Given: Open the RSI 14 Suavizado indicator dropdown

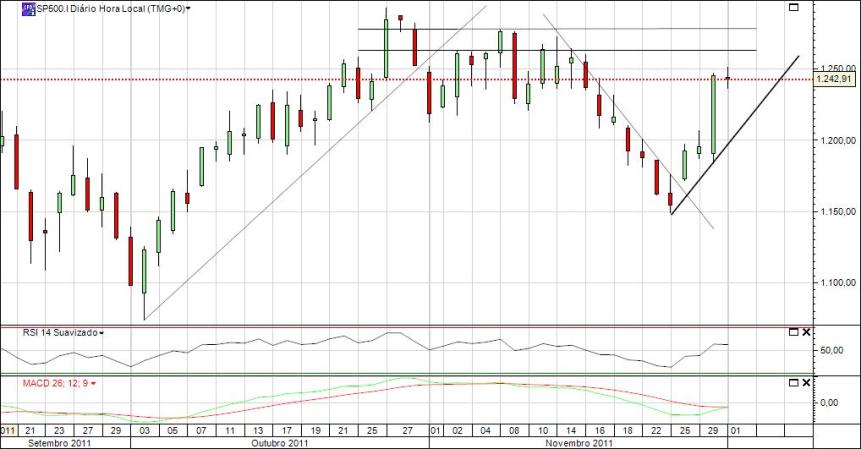Looking at the screenshot, I should click(102, 333).
